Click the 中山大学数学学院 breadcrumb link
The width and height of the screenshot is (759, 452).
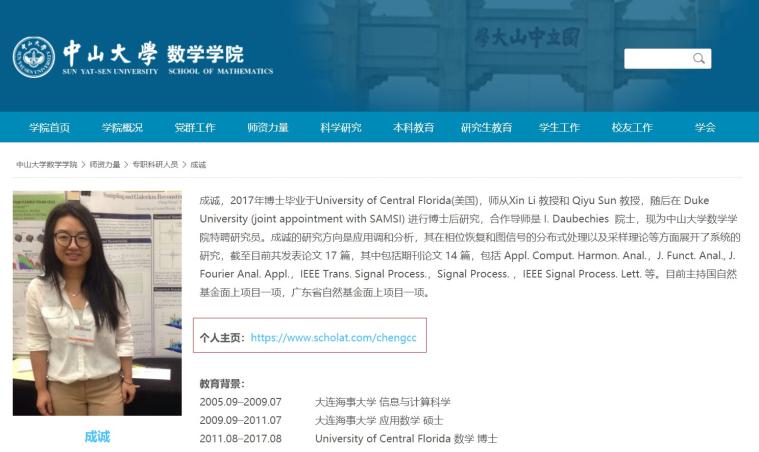[46, 164]
